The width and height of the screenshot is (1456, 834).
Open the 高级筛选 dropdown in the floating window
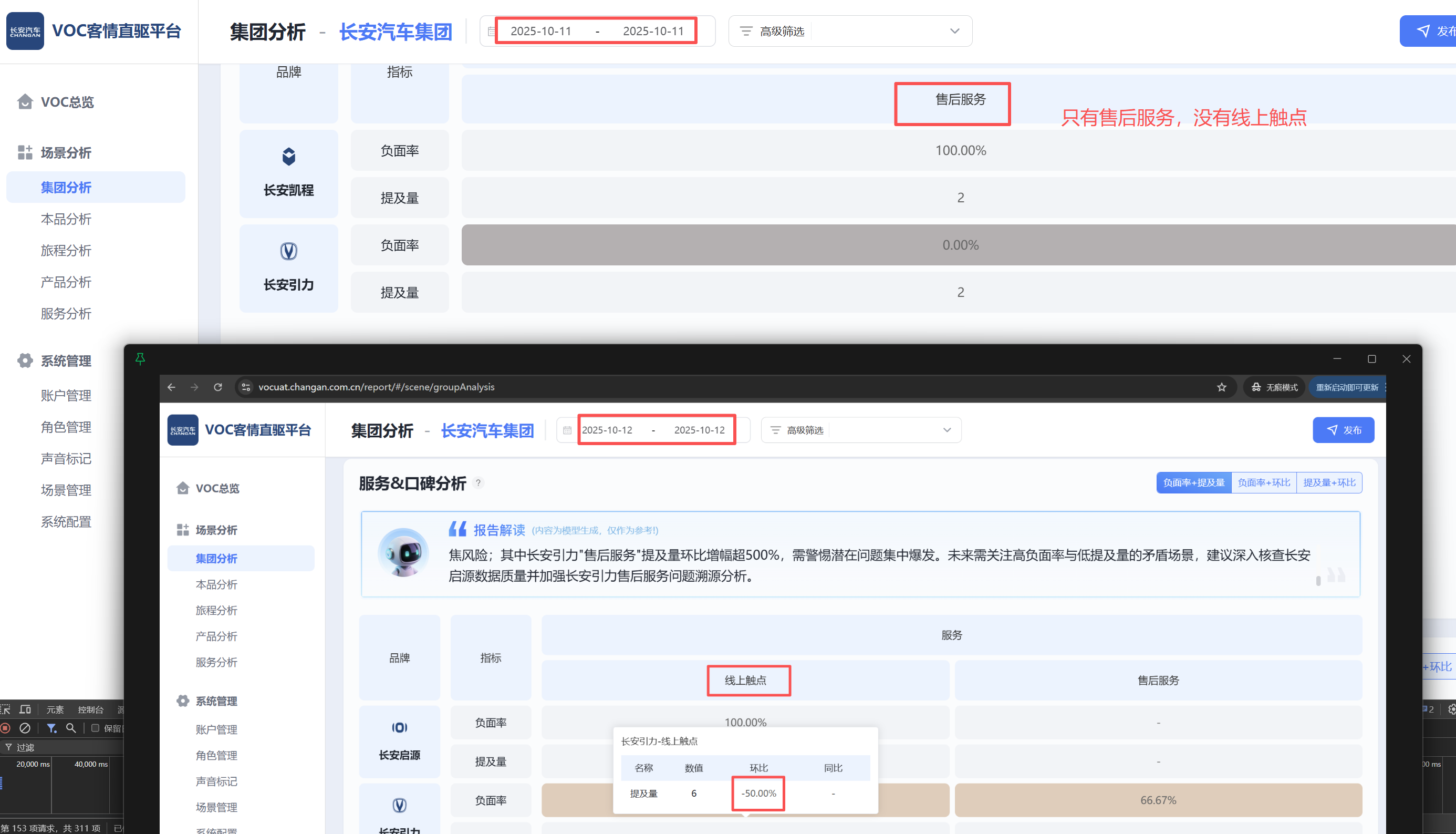(x=861, y=430)
